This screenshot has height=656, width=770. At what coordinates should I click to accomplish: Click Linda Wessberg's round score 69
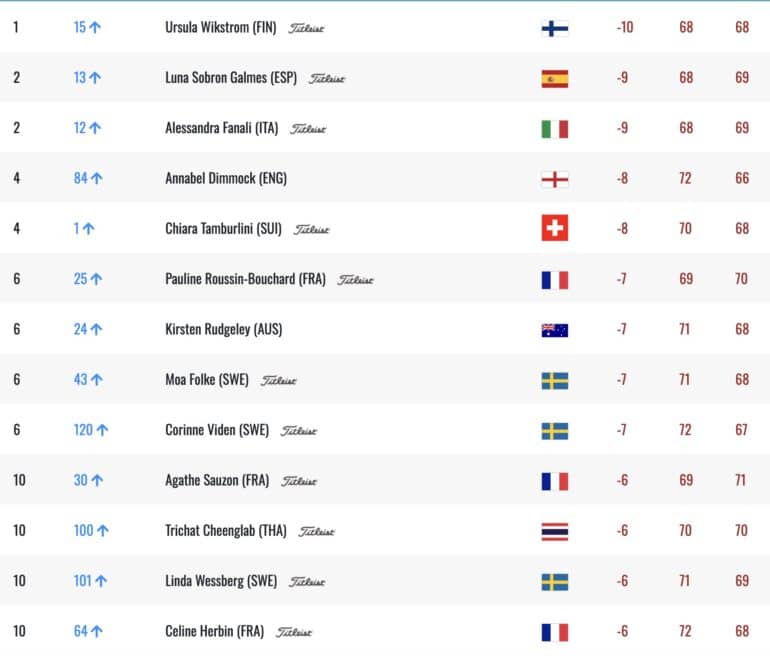click(x=742, y=581)
